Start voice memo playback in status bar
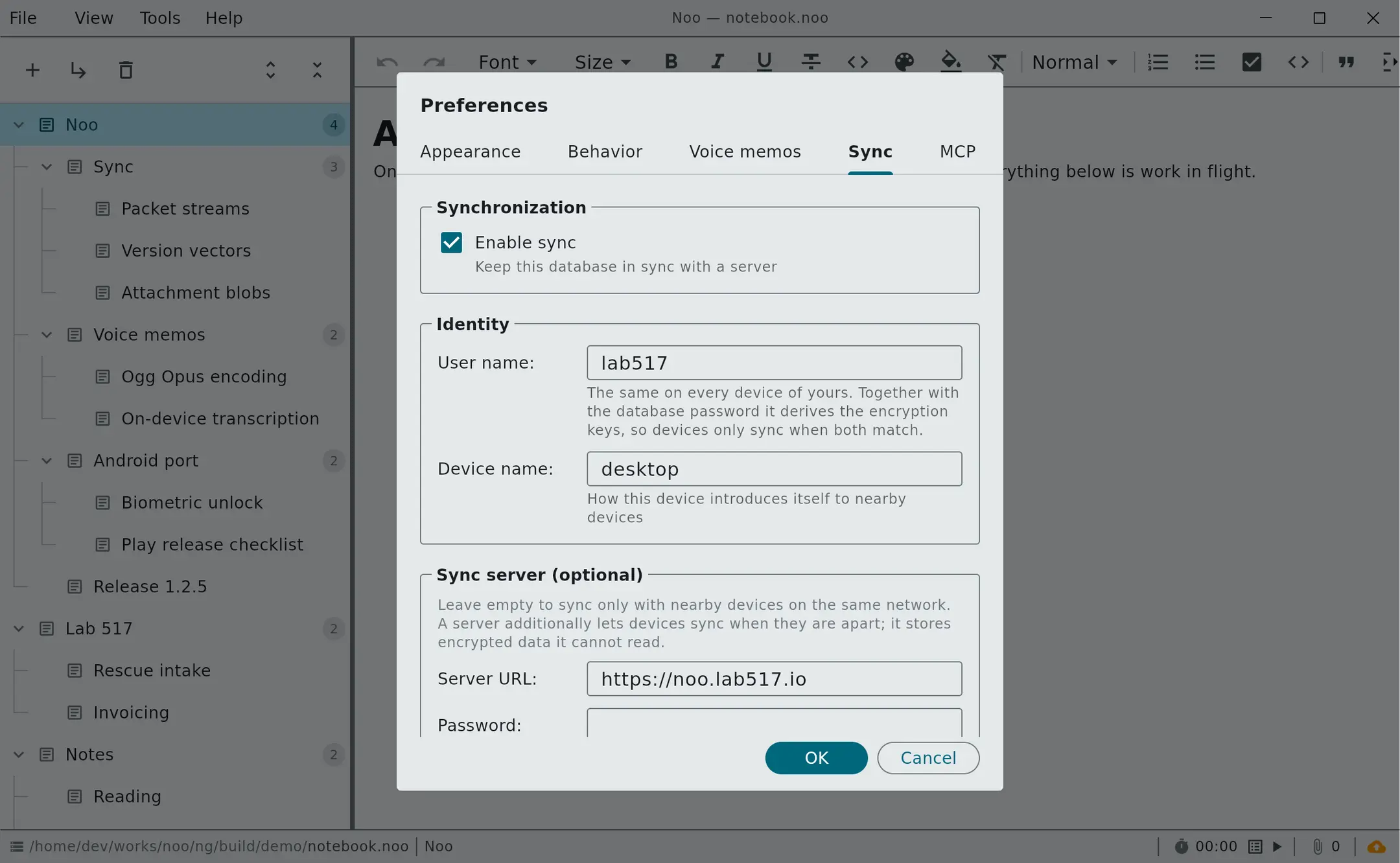The width and height of the screenshot is (1400, 863). (1277, 847)
